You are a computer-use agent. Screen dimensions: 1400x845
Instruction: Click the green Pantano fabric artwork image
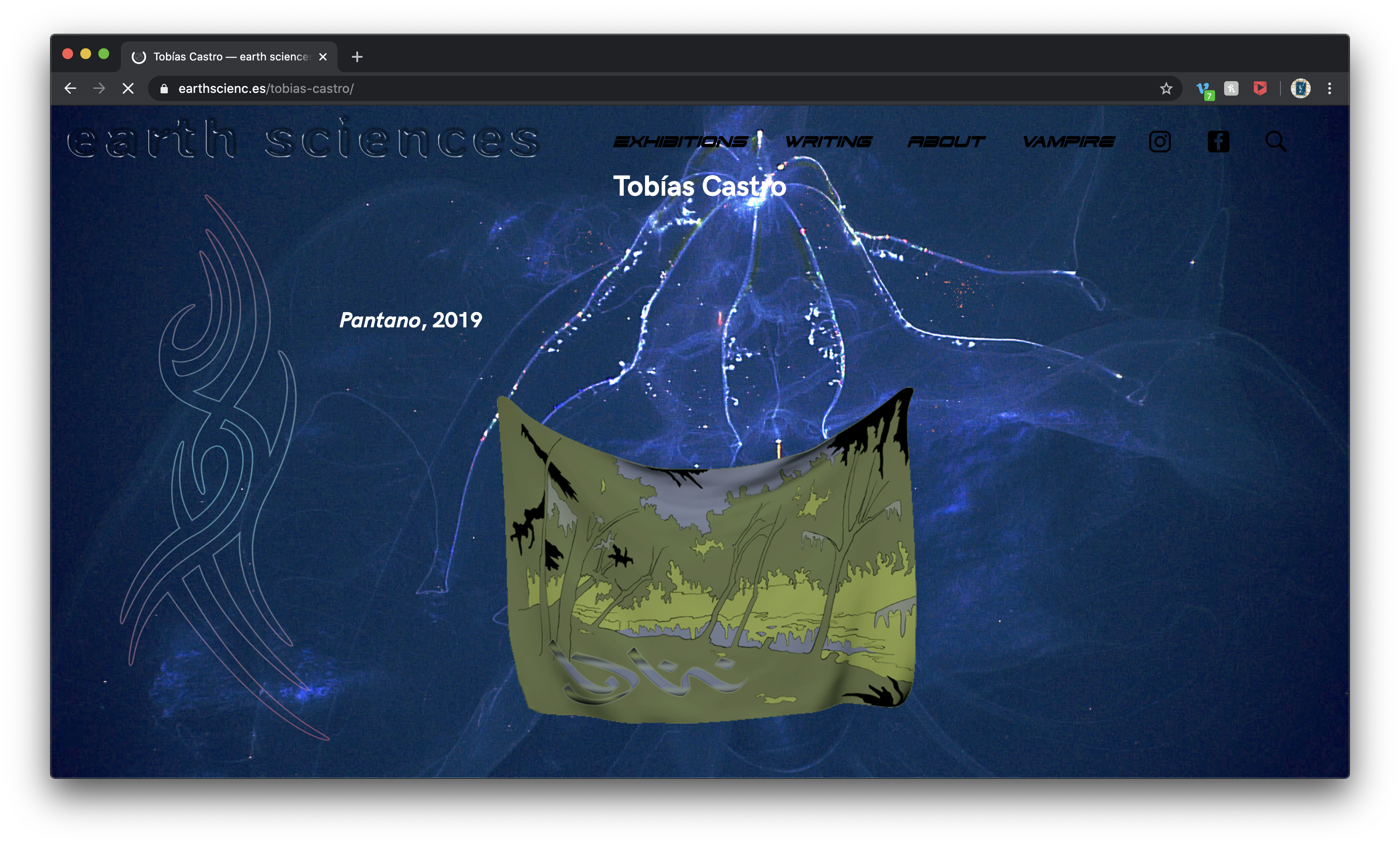706,556
